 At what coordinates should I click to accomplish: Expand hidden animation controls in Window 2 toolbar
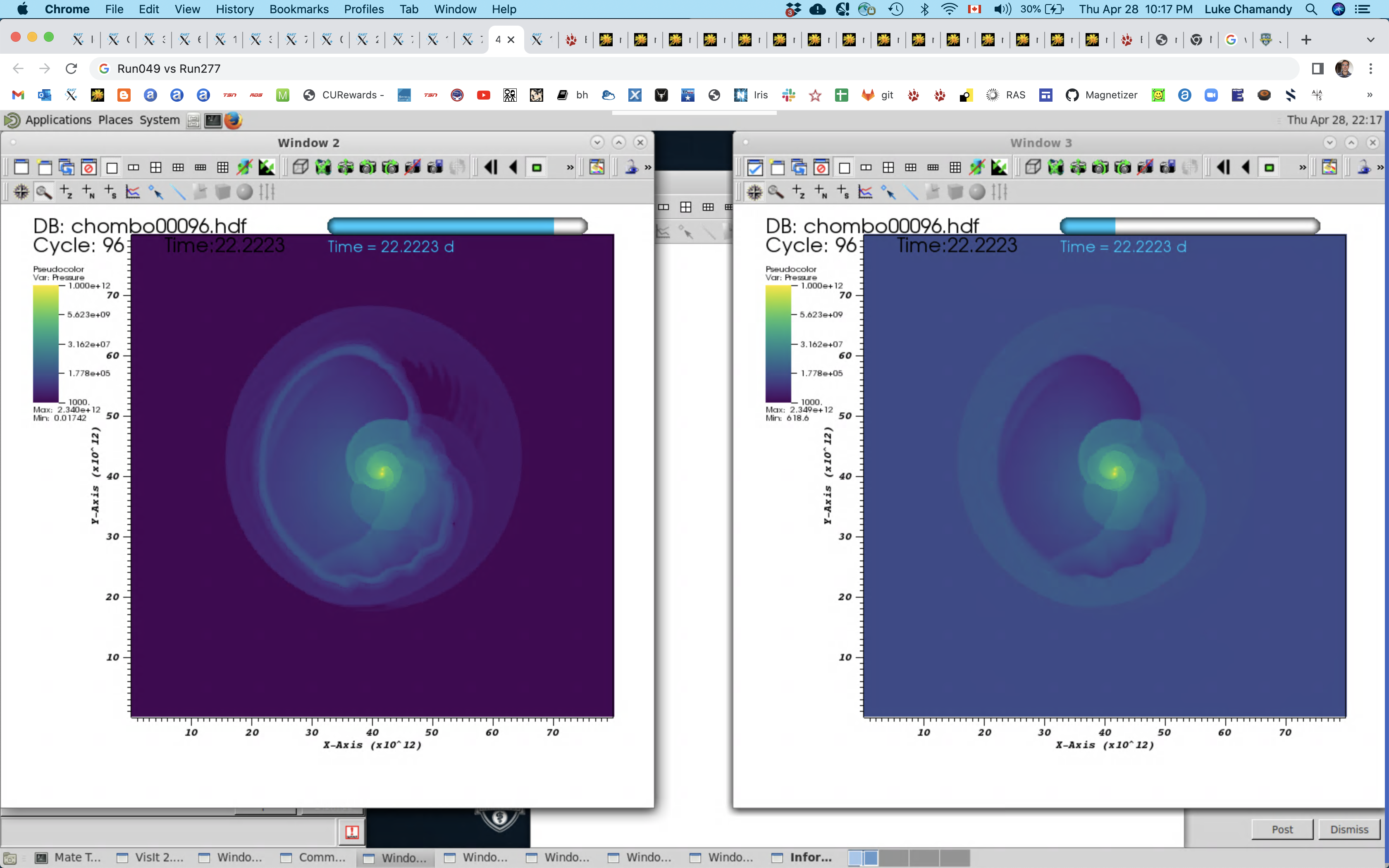(570, 168)
